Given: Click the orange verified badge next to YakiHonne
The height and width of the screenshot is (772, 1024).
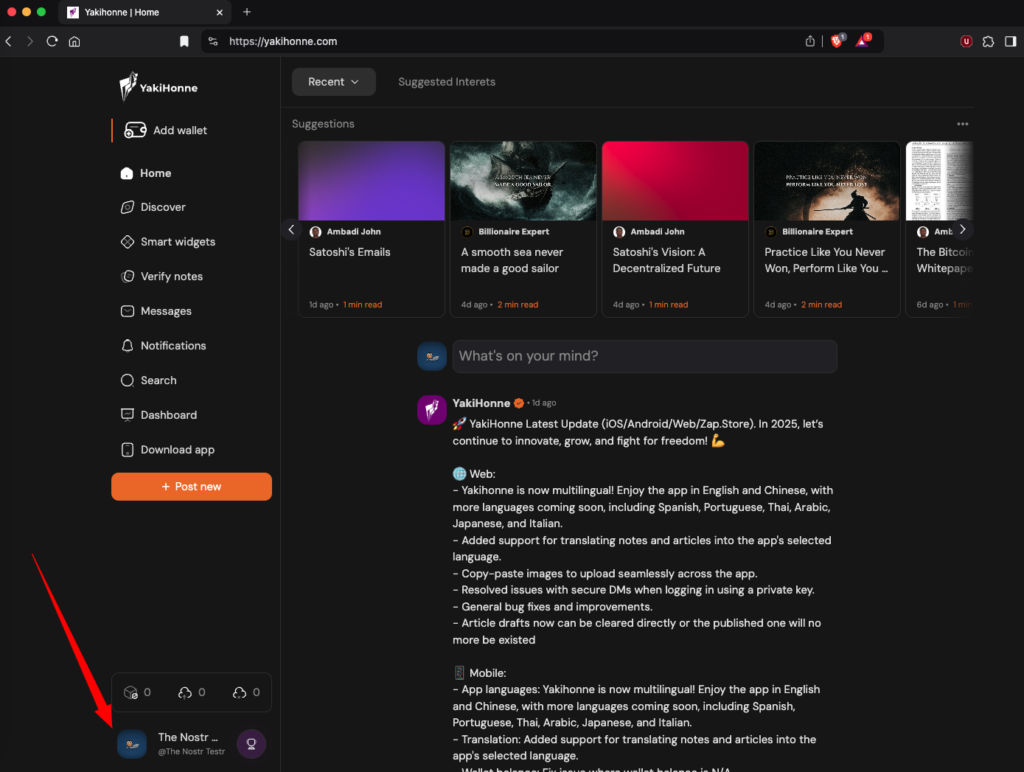Looking at the screenshot, I should pyautogui.click(x=519, y=403).
